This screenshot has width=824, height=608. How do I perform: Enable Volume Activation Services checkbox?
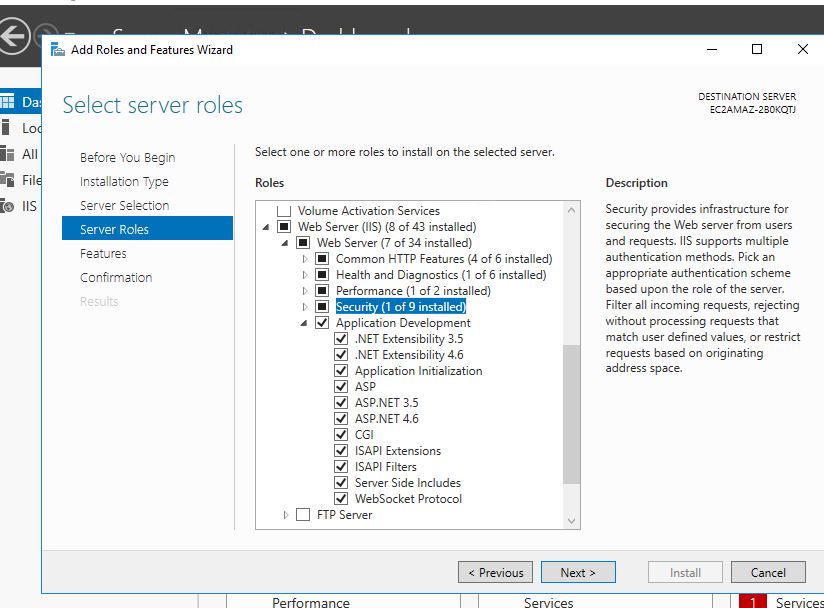pyautogui.click(x=284, y=211)
